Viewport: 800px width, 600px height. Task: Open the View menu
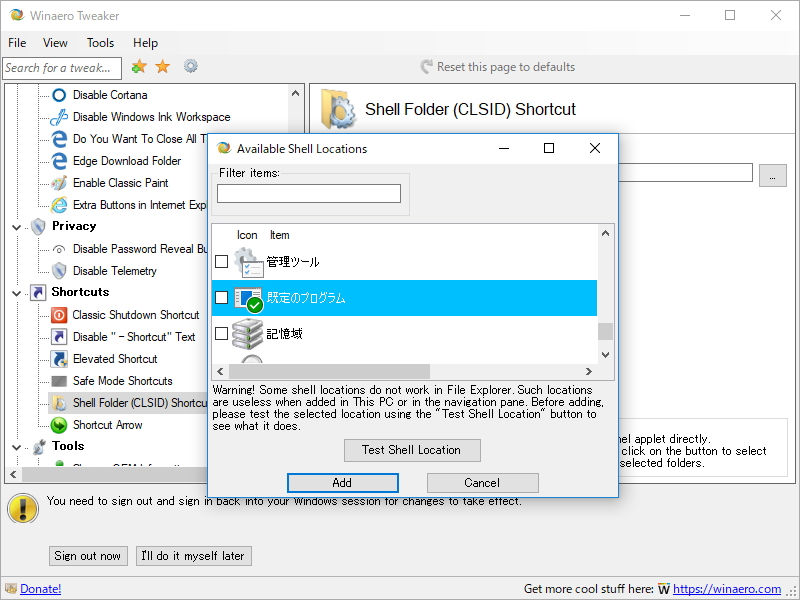(x=55, y=43)
